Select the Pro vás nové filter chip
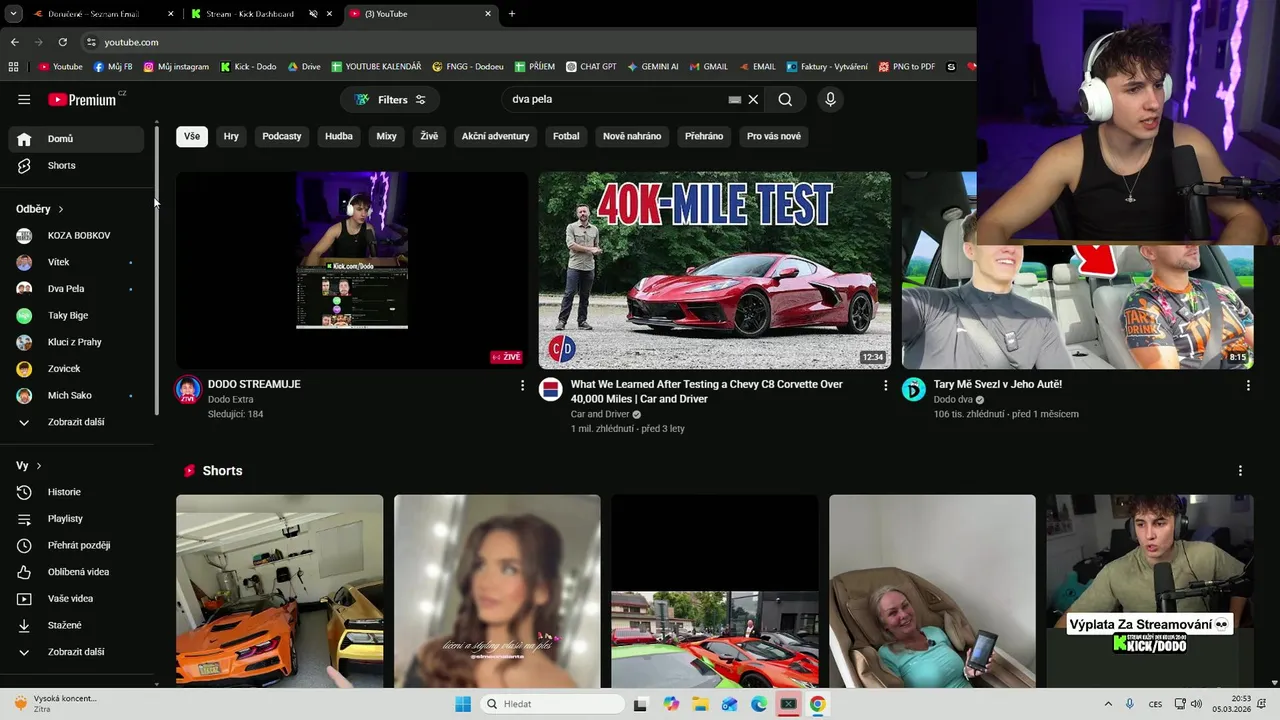Screen dimensions: 1280x720 tap(774, 136)
